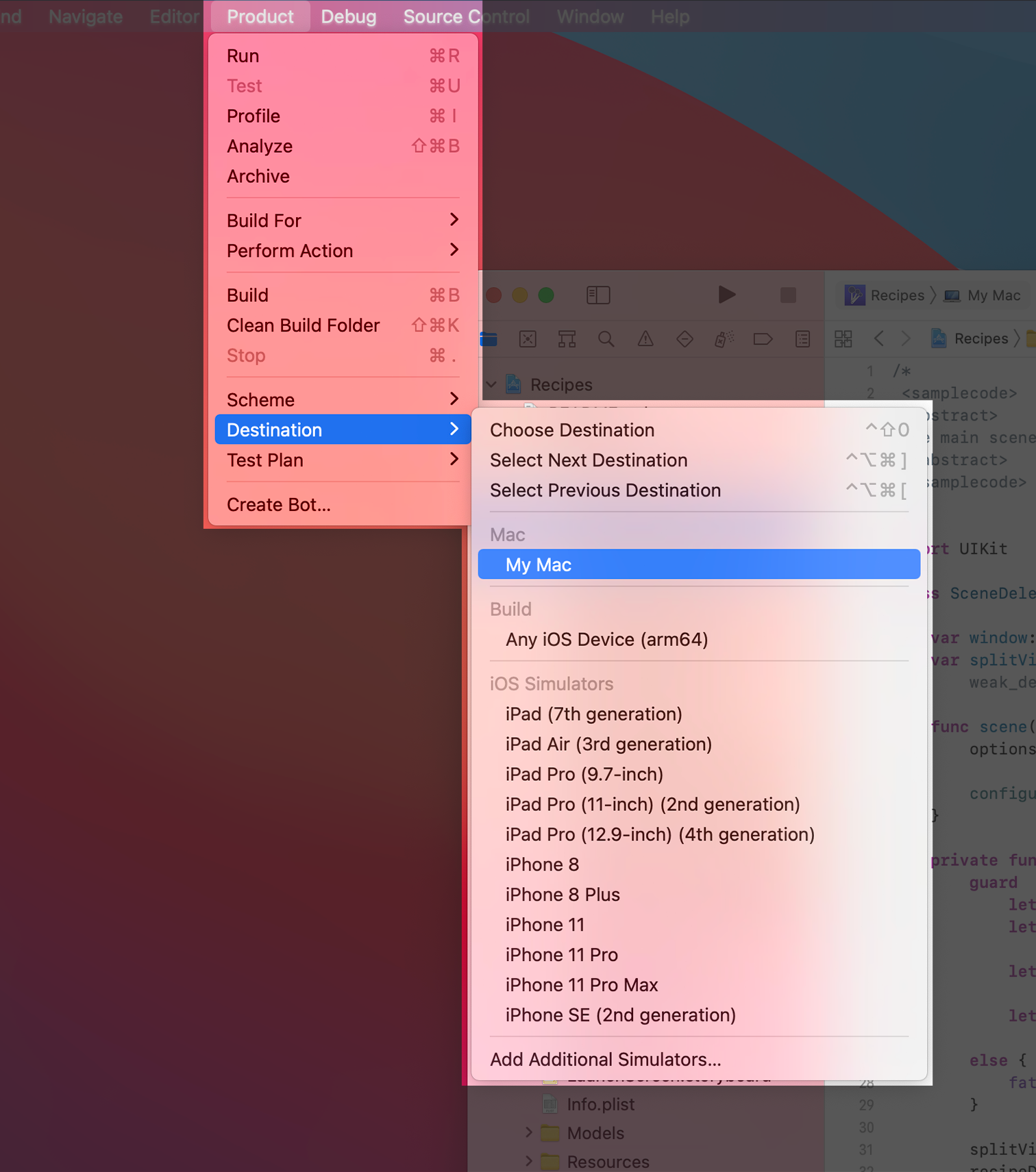Toggle the navigator sidebar icon
The width and height of the screenshot is (1036, 1172).
pos(598,295)
